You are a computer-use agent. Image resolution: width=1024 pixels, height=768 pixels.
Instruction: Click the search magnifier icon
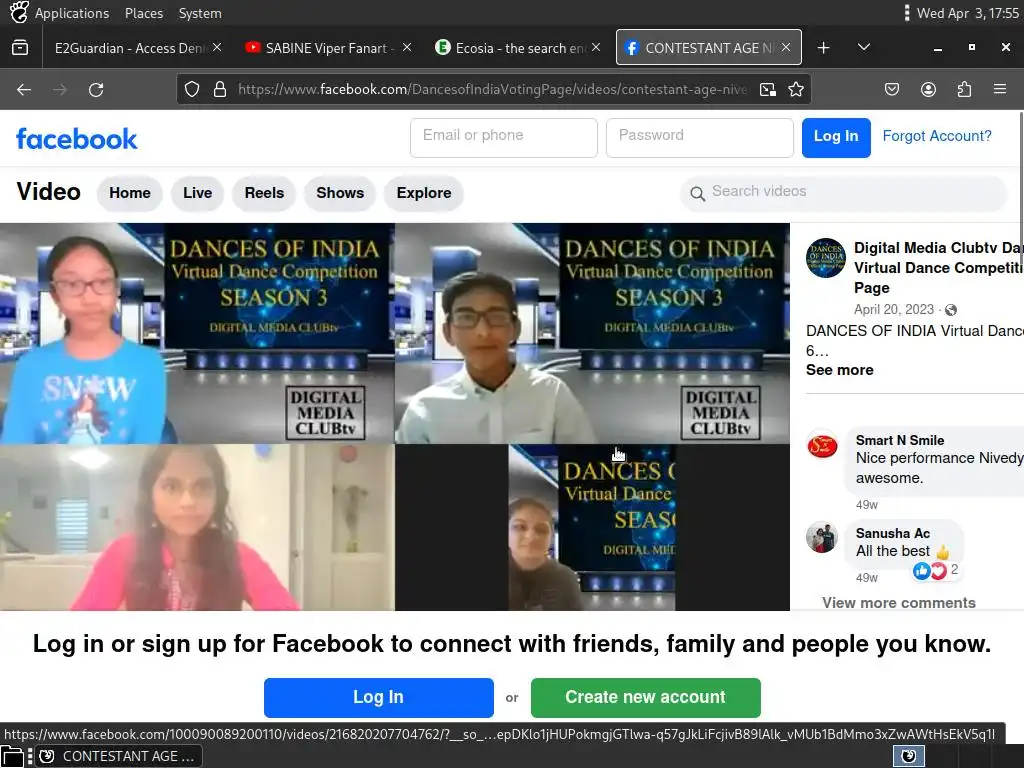tap(697, 194)
